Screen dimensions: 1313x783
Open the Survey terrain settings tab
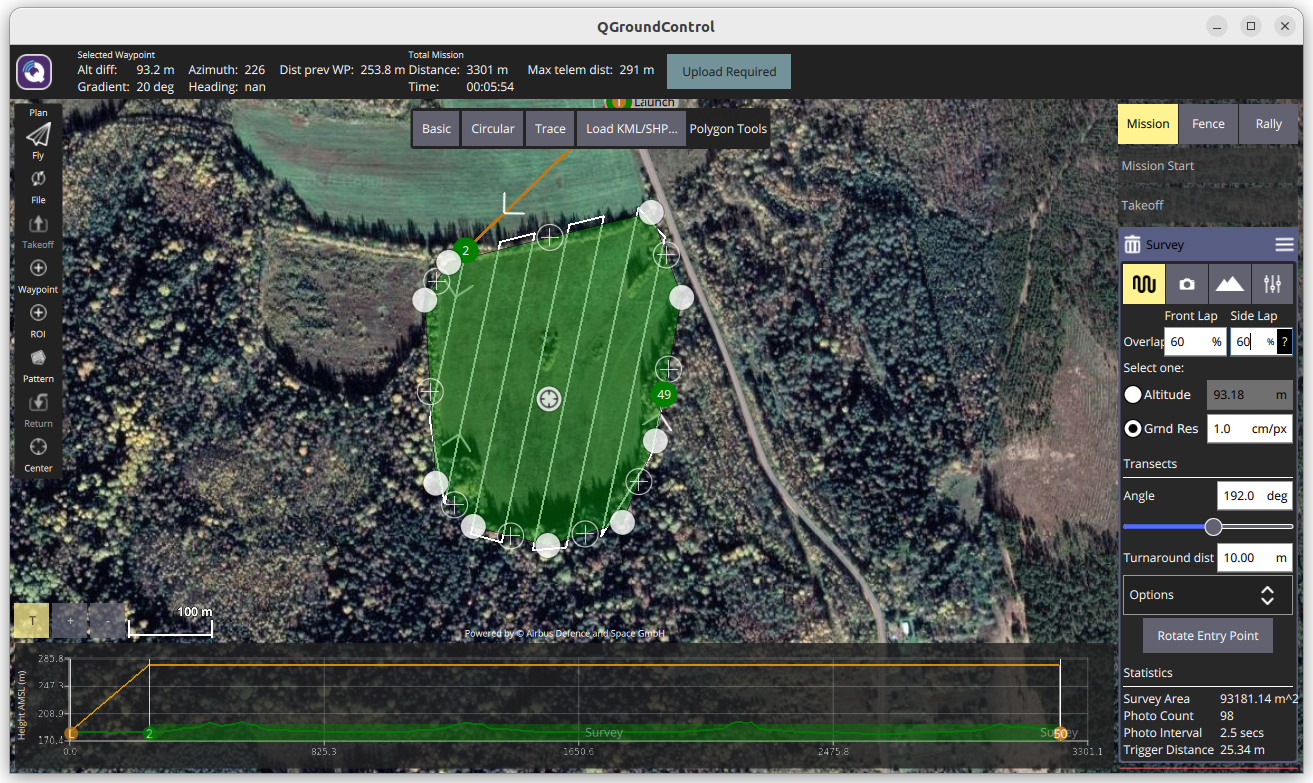point(1229,285)
